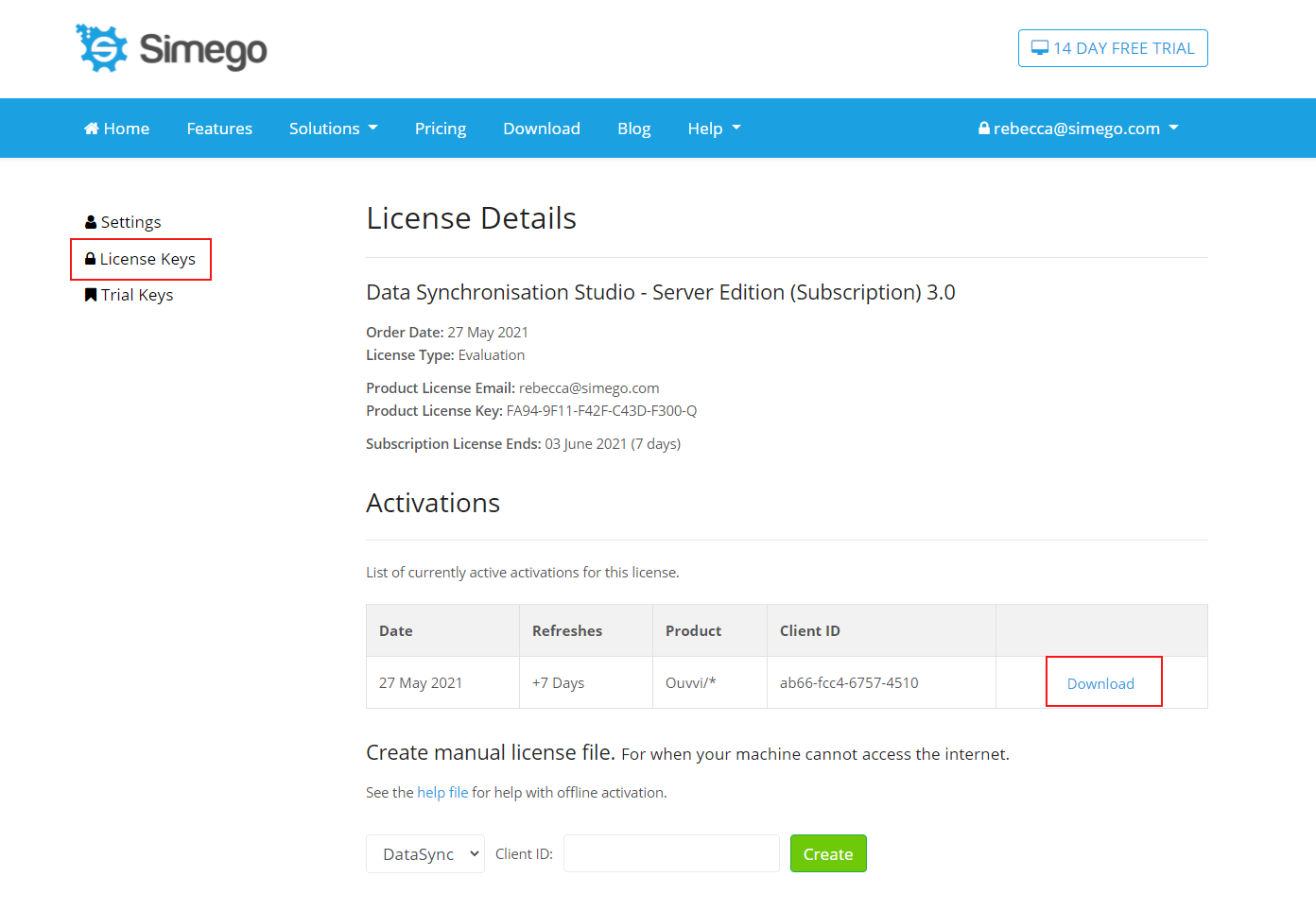
Task: Go to the Home nav item
Action: (117, 129)
